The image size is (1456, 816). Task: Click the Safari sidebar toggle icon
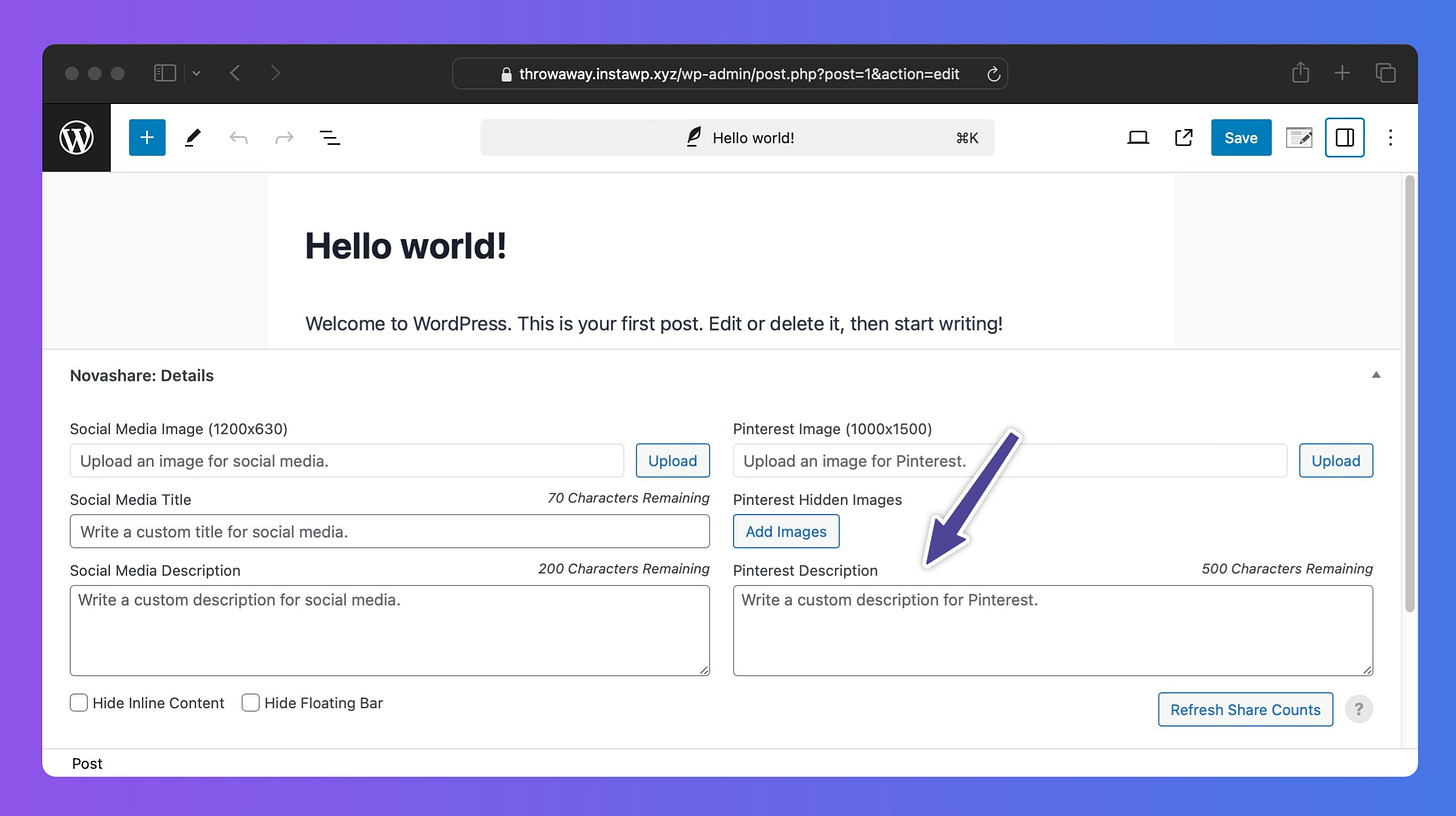coord(165,73)
